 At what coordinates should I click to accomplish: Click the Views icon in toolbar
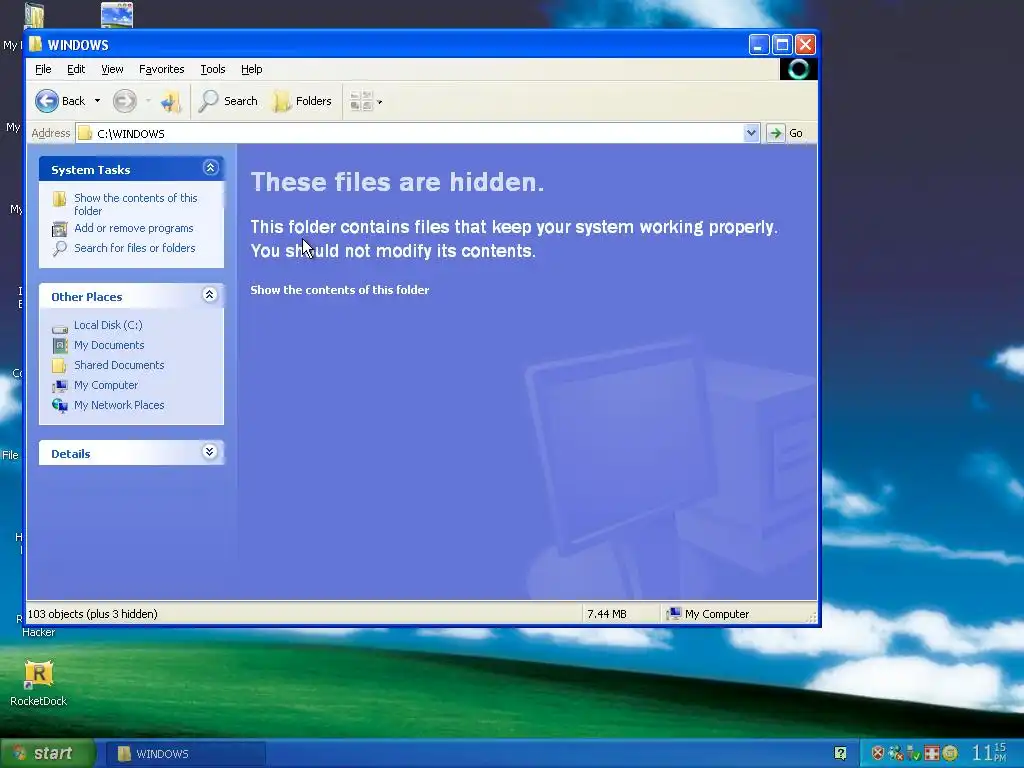(361, 101)
